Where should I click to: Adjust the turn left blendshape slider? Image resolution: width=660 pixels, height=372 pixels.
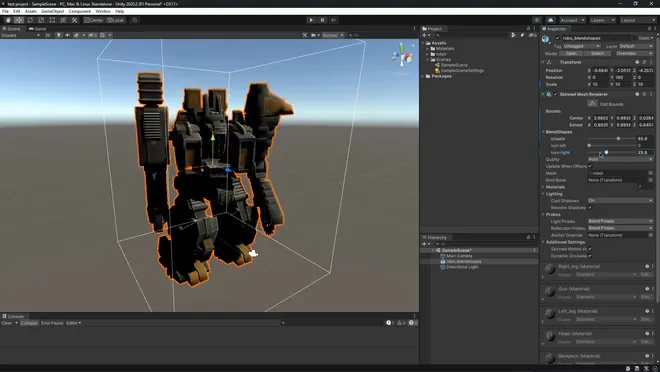(x=612, y=146)
